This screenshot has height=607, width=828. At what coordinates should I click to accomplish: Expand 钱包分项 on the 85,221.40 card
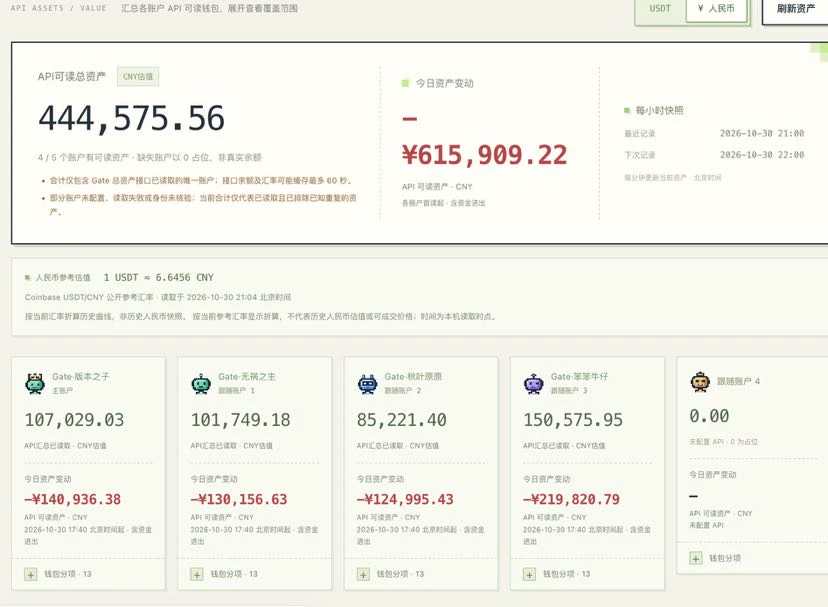[363, 574]
